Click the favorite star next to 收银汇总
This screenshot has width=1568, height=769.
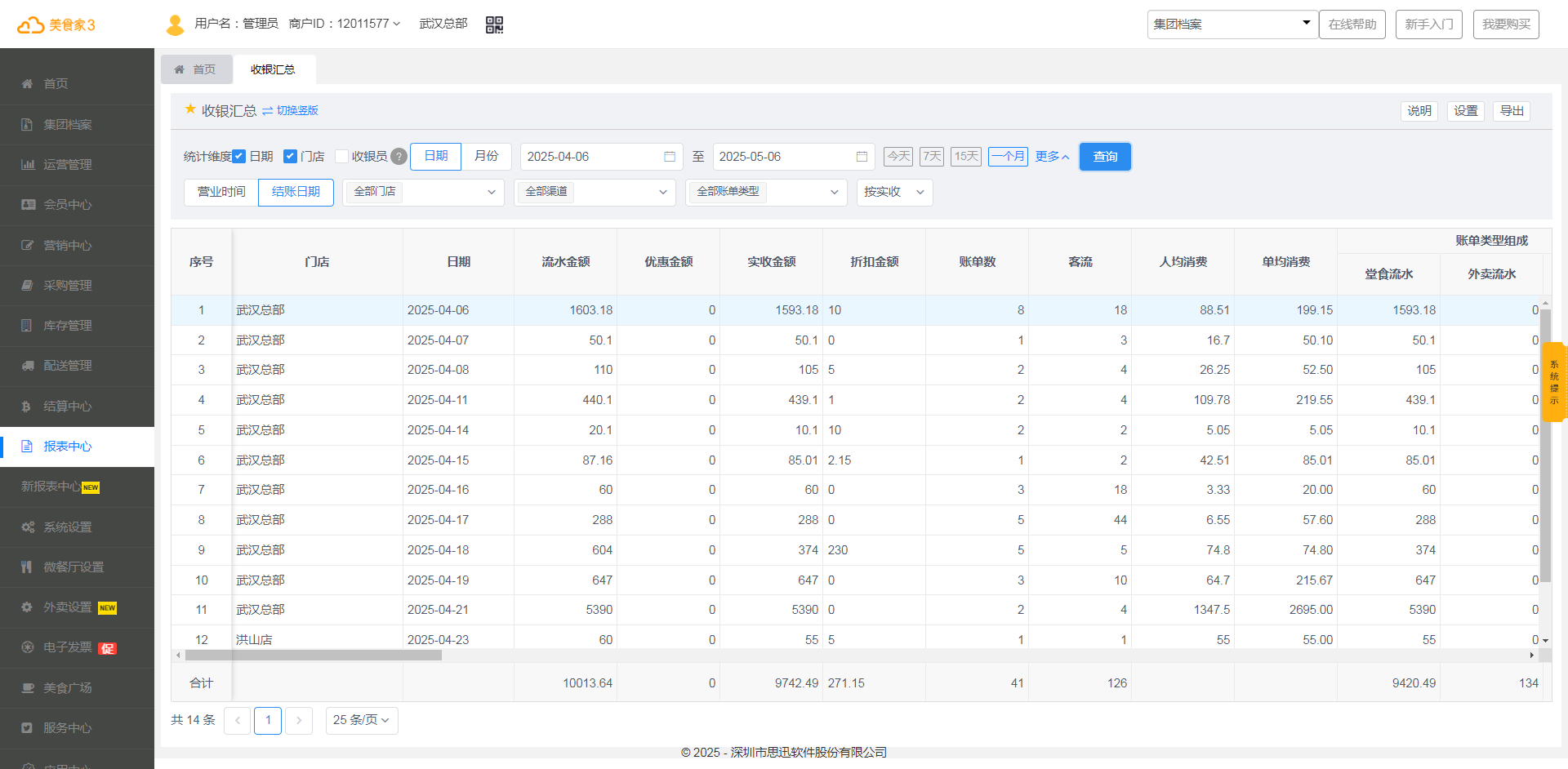(190, 109)
